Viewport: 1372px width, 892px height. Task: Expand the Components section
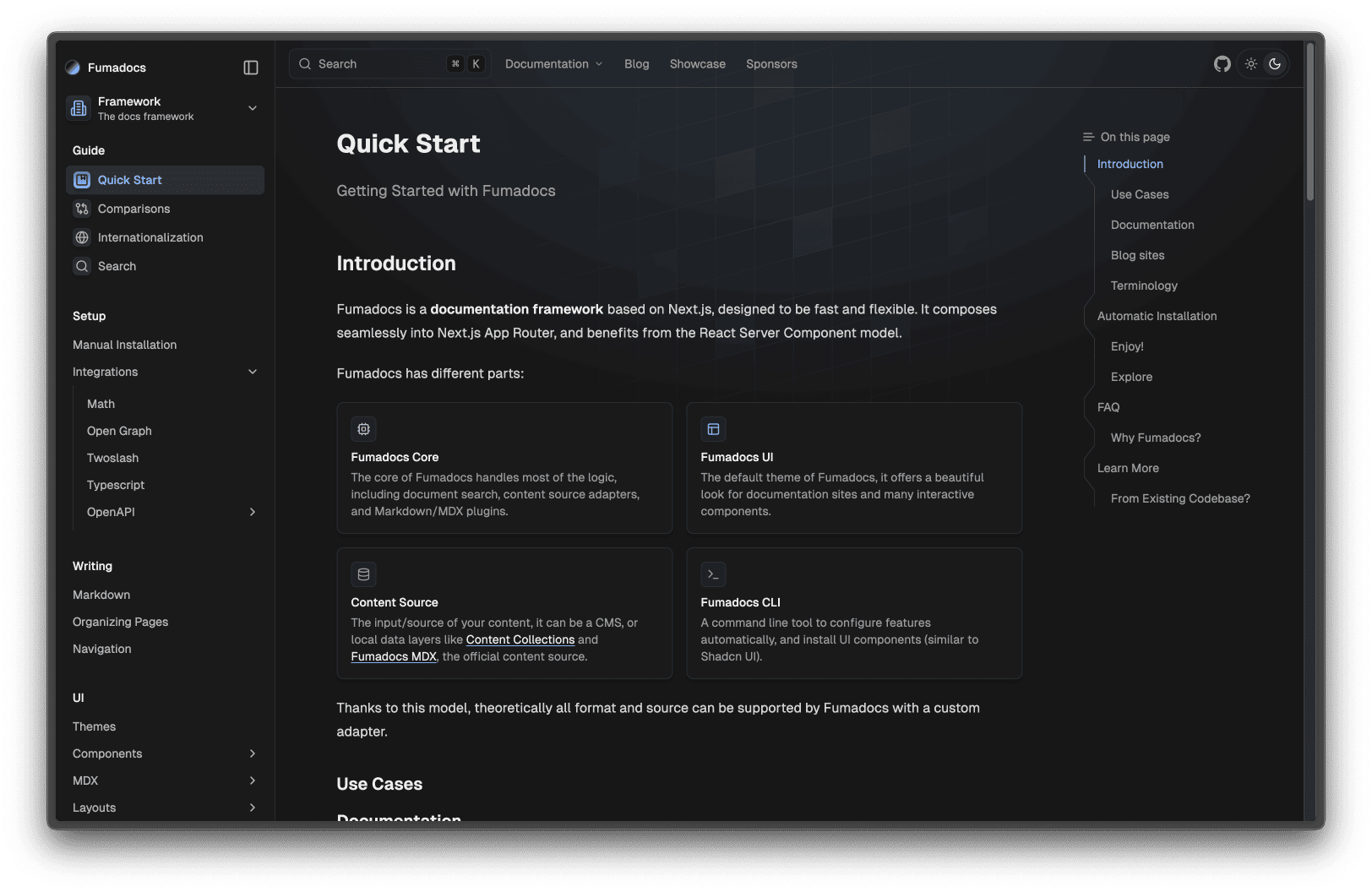(252, 753)
